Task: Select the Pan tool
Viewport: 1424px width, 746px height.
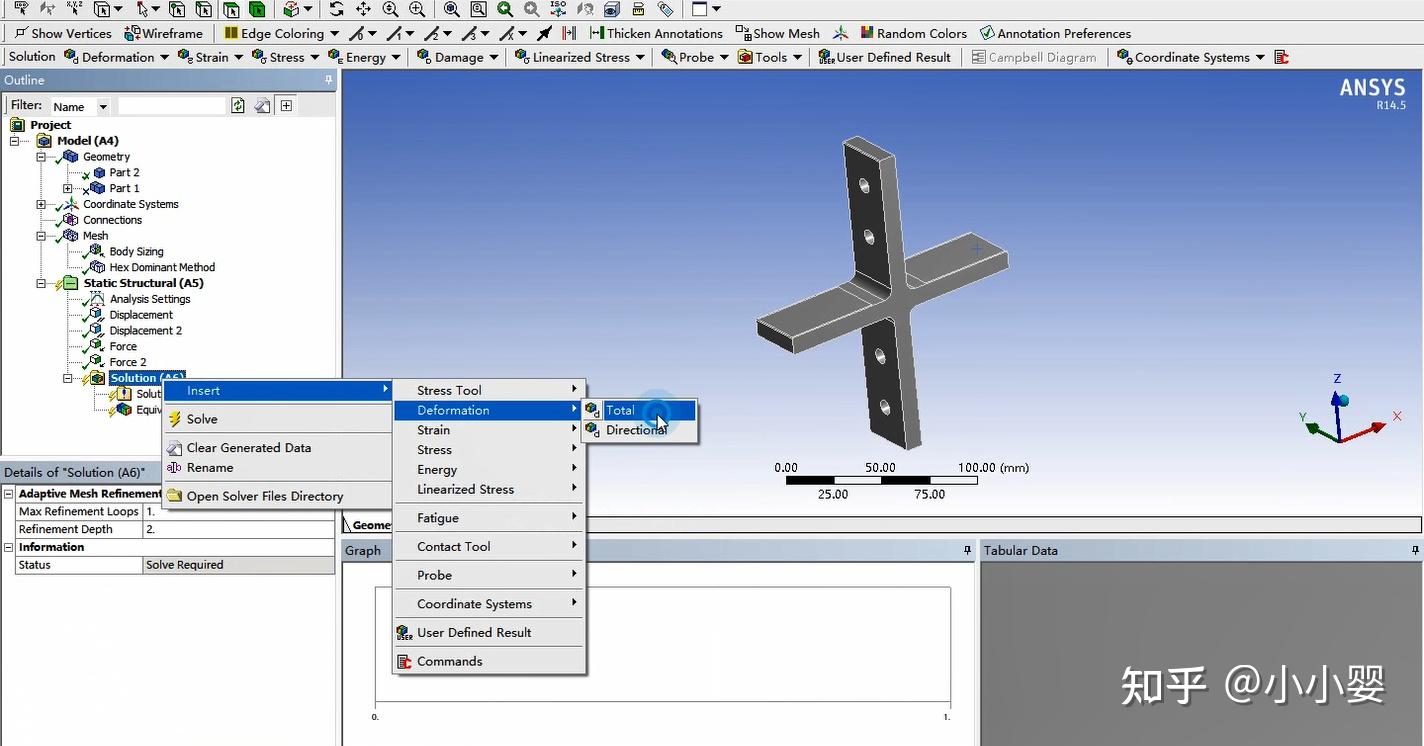Action: tap(362, 9)
